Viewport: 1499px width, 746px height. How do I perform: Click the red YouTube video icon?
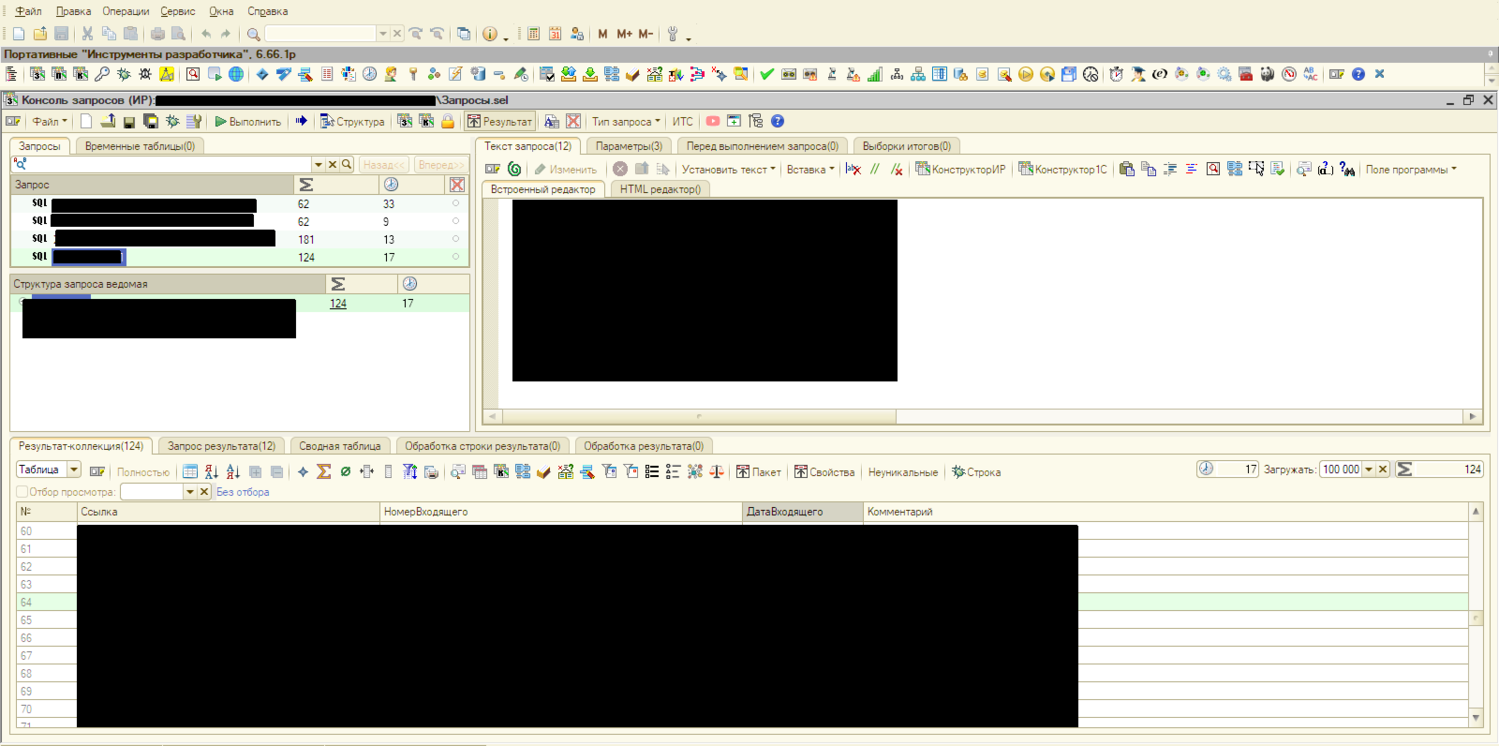point(712,122)
